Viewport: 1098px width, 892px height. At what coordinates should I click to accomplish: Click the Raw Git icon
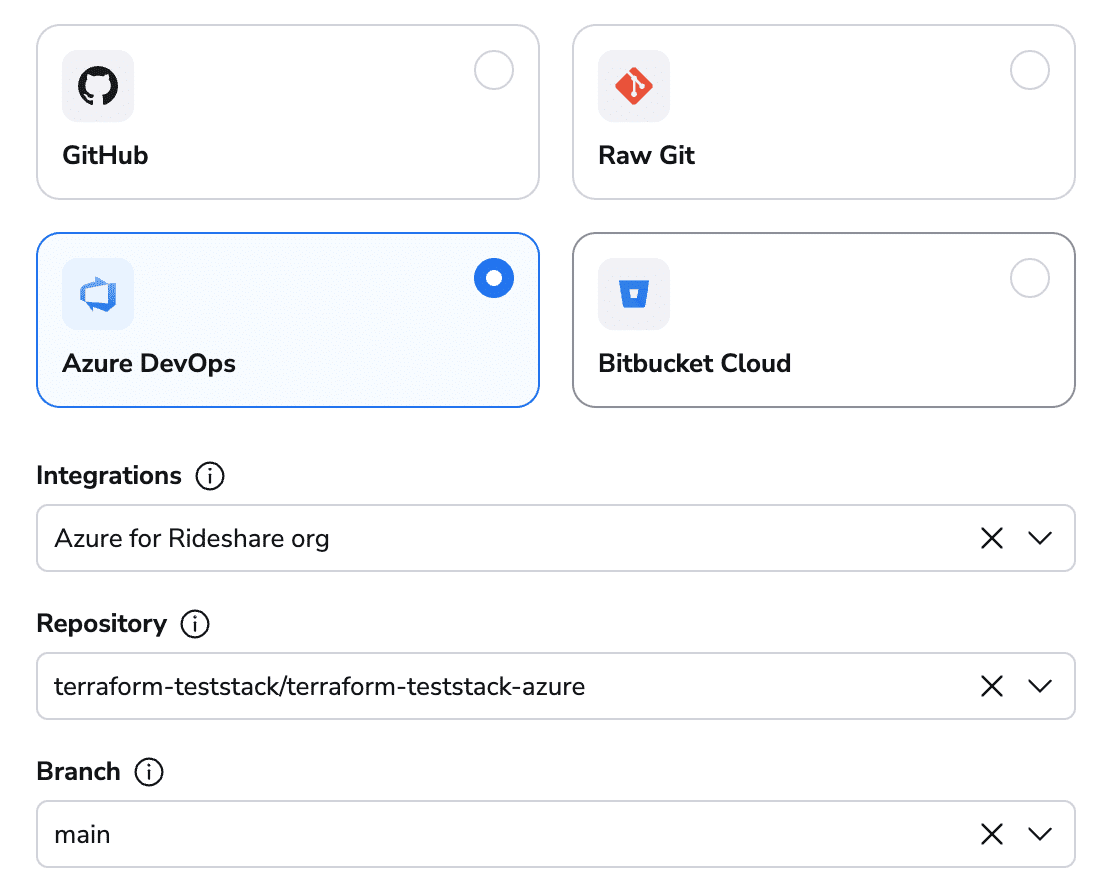coord(634,86)
